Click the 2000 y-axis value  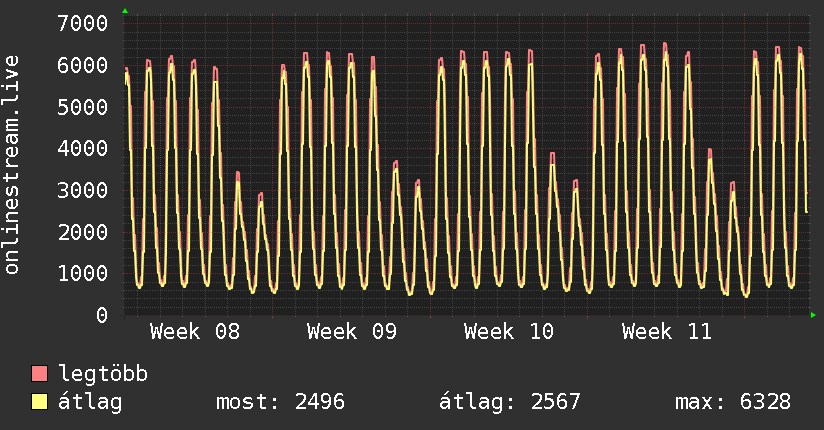pyautogui.click(x=83, y=232)
